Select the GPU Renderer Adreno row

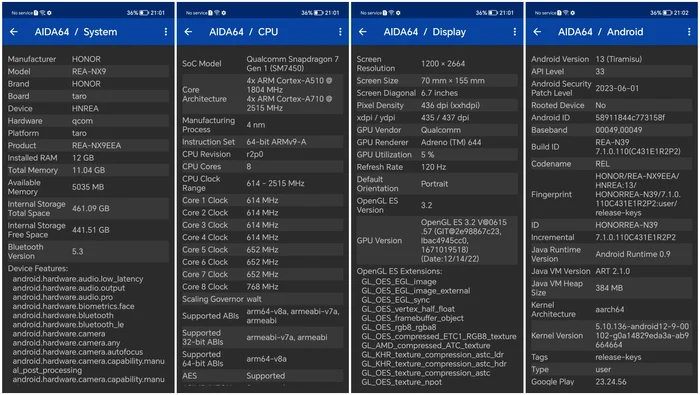pos(437,142)
